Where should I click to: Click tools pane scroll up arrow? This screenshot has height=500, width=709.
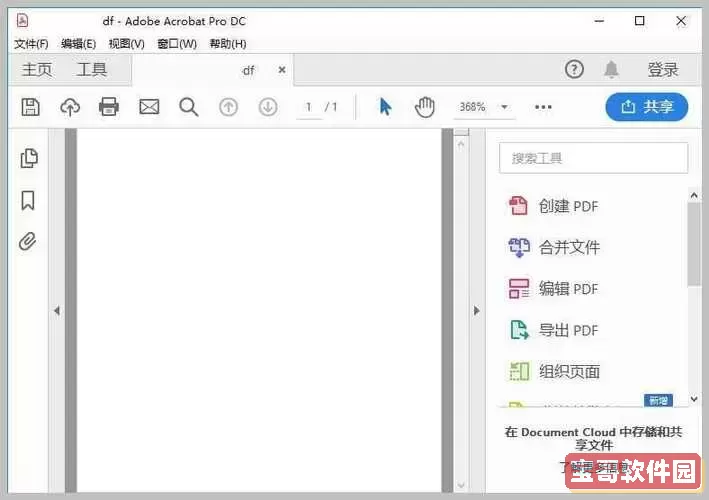point(694,196)
